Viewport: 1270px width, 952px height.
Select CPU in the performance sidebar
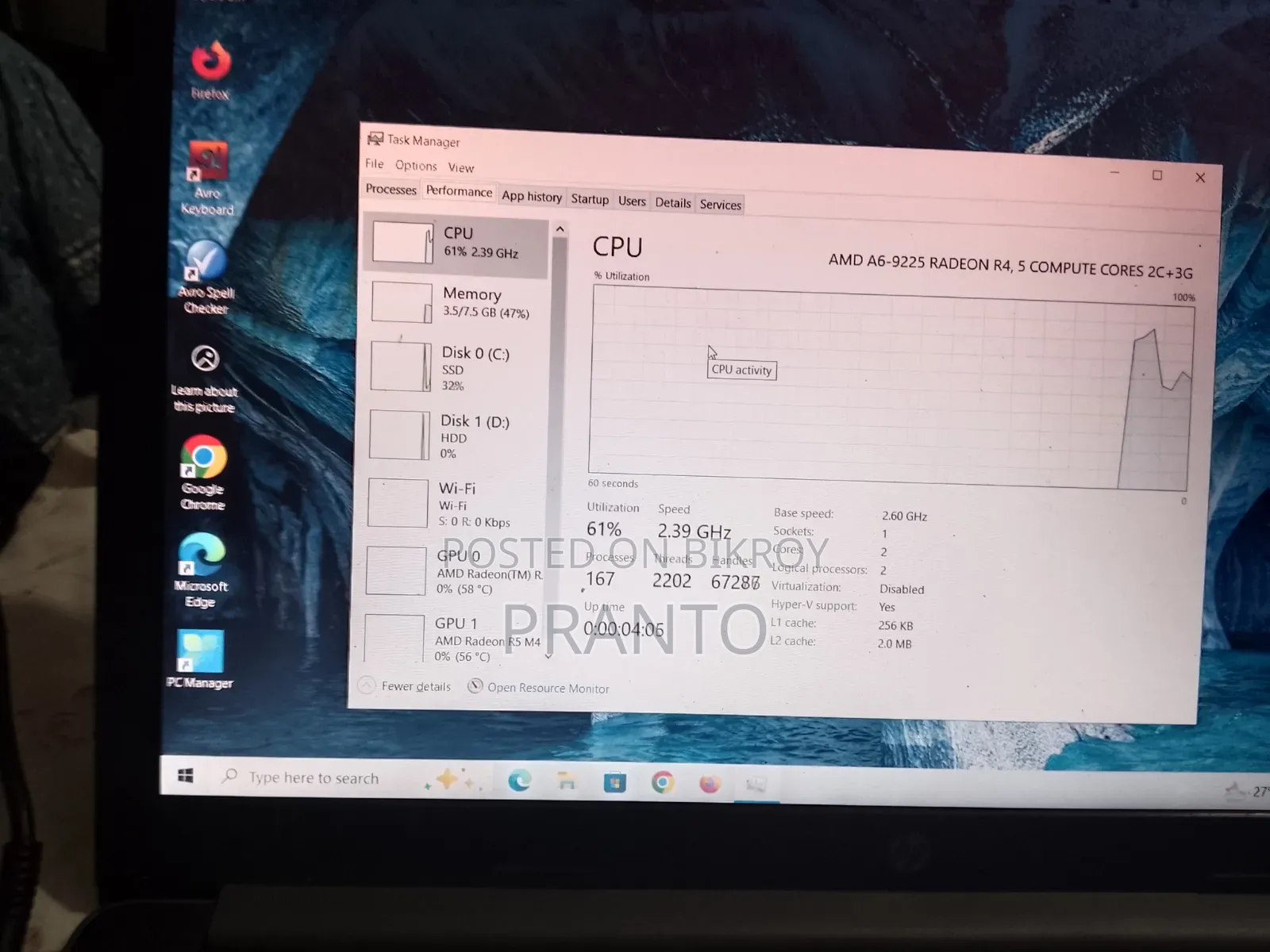point(457,244)
